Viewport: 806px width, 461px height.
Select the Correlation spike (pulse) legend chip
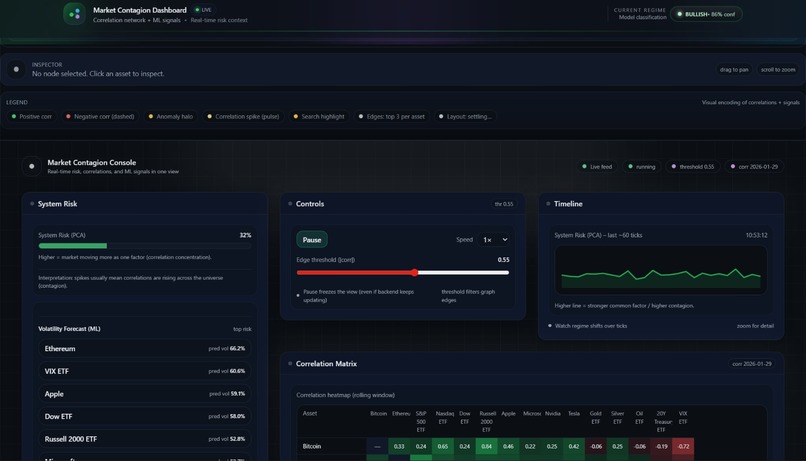(243, 117)
